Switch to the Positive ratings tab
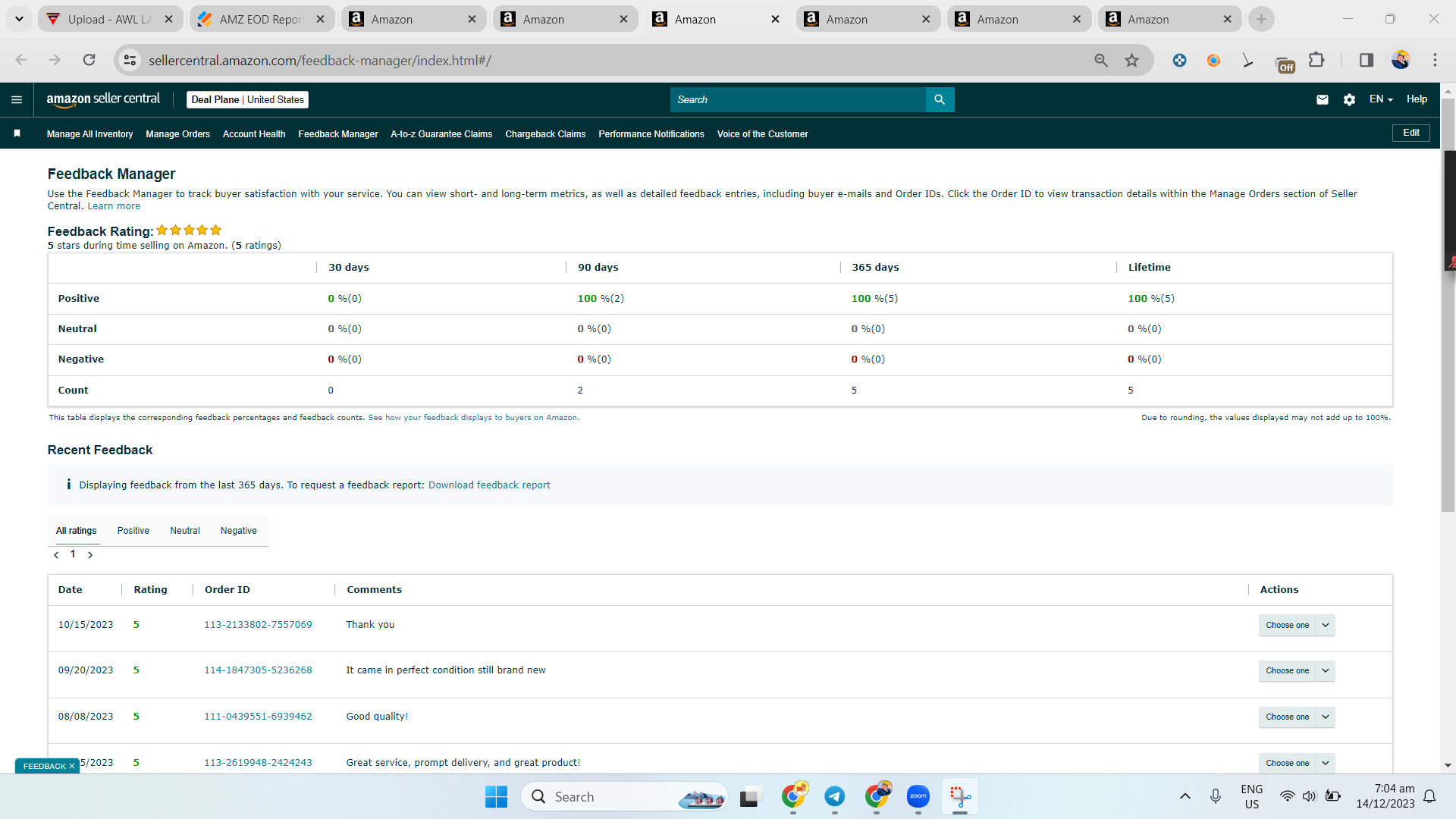 point(133,531)
